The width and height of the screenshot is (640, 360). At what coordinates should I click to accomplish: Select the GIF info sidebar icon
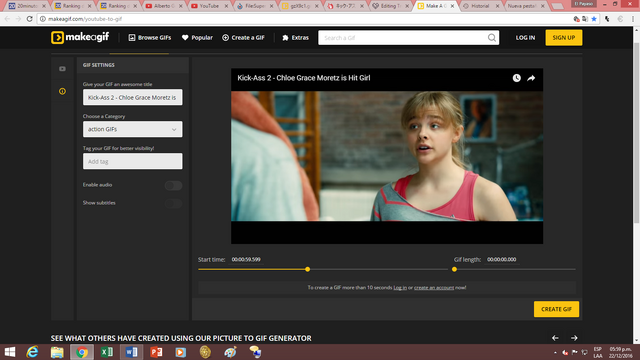[x=62, y=91]
